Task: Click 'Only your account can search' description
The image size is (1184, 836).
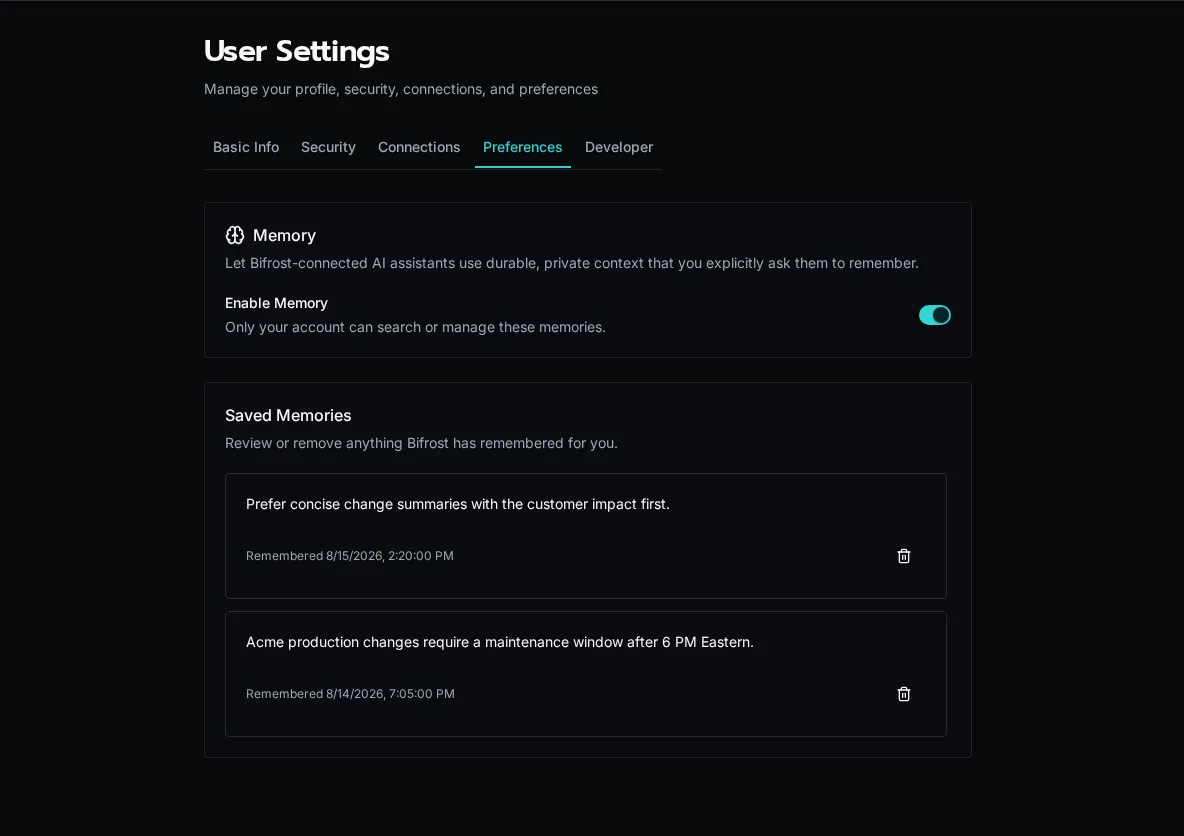Action: (415, 327)
